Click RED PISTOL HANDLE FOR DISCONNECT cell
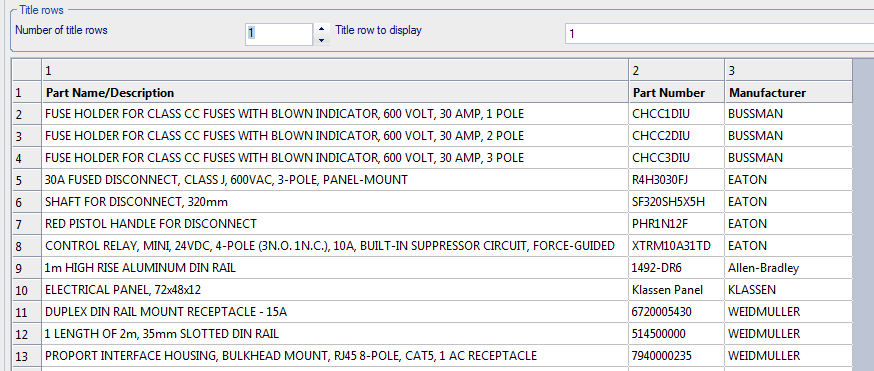 click(x=334, y=224)
